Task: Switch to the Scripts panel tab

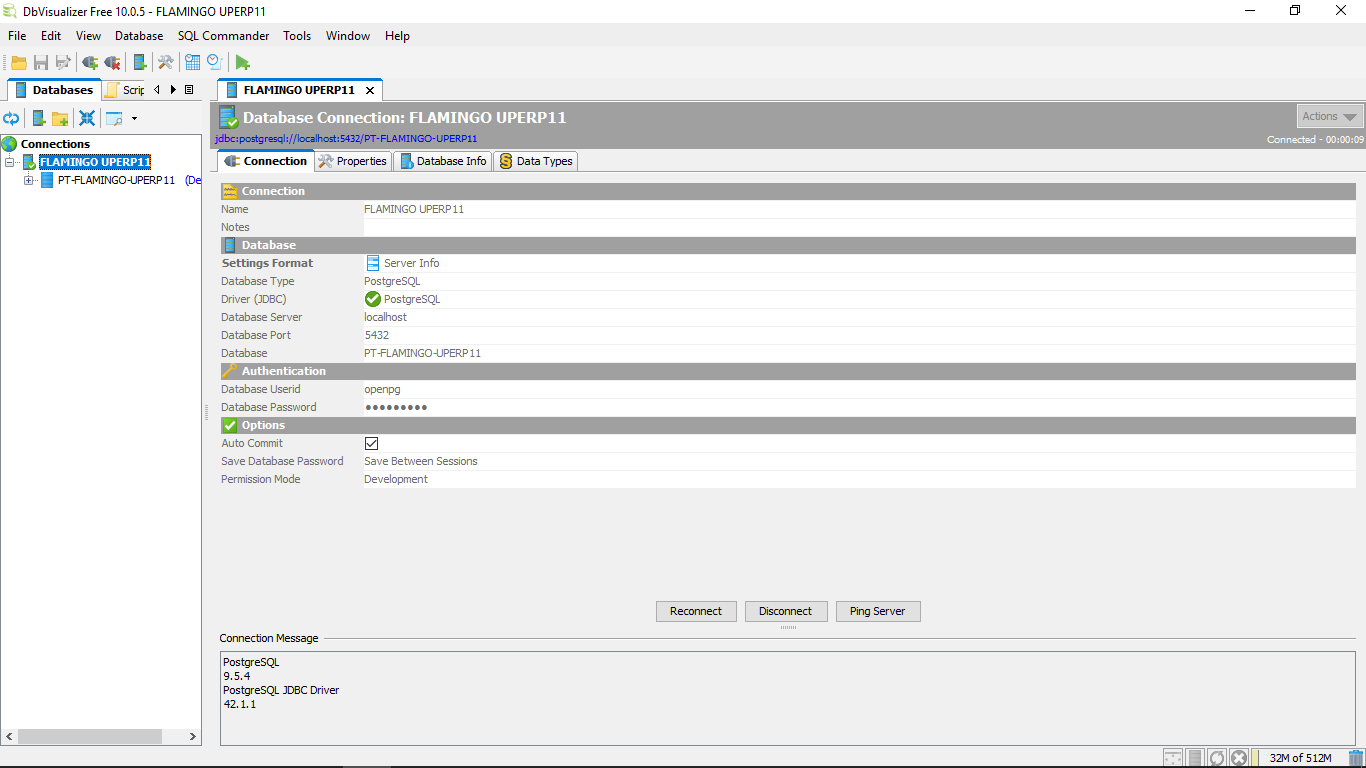Action: coord(125,90)
